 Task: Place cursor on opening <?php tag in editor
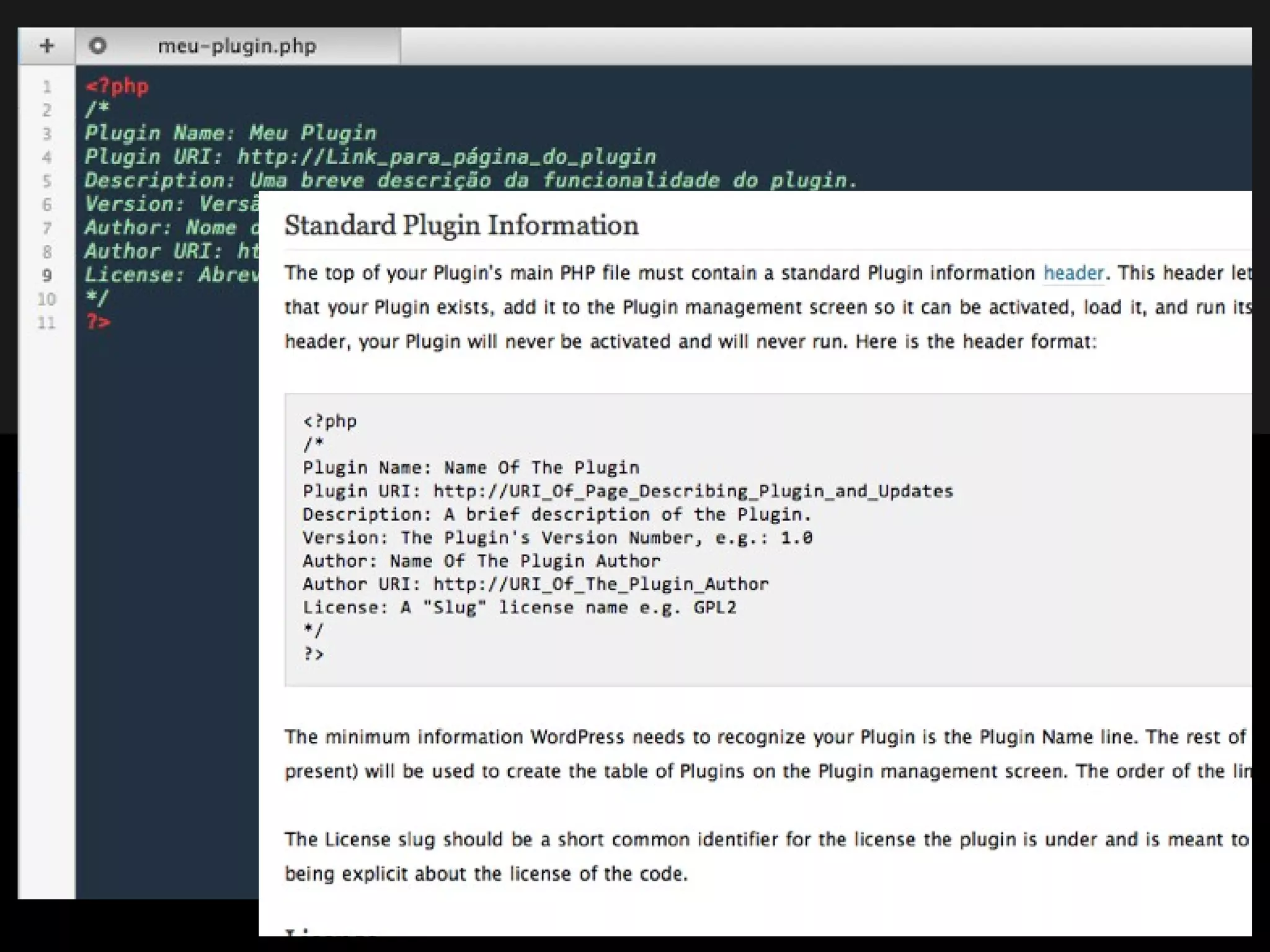[117, 86]
